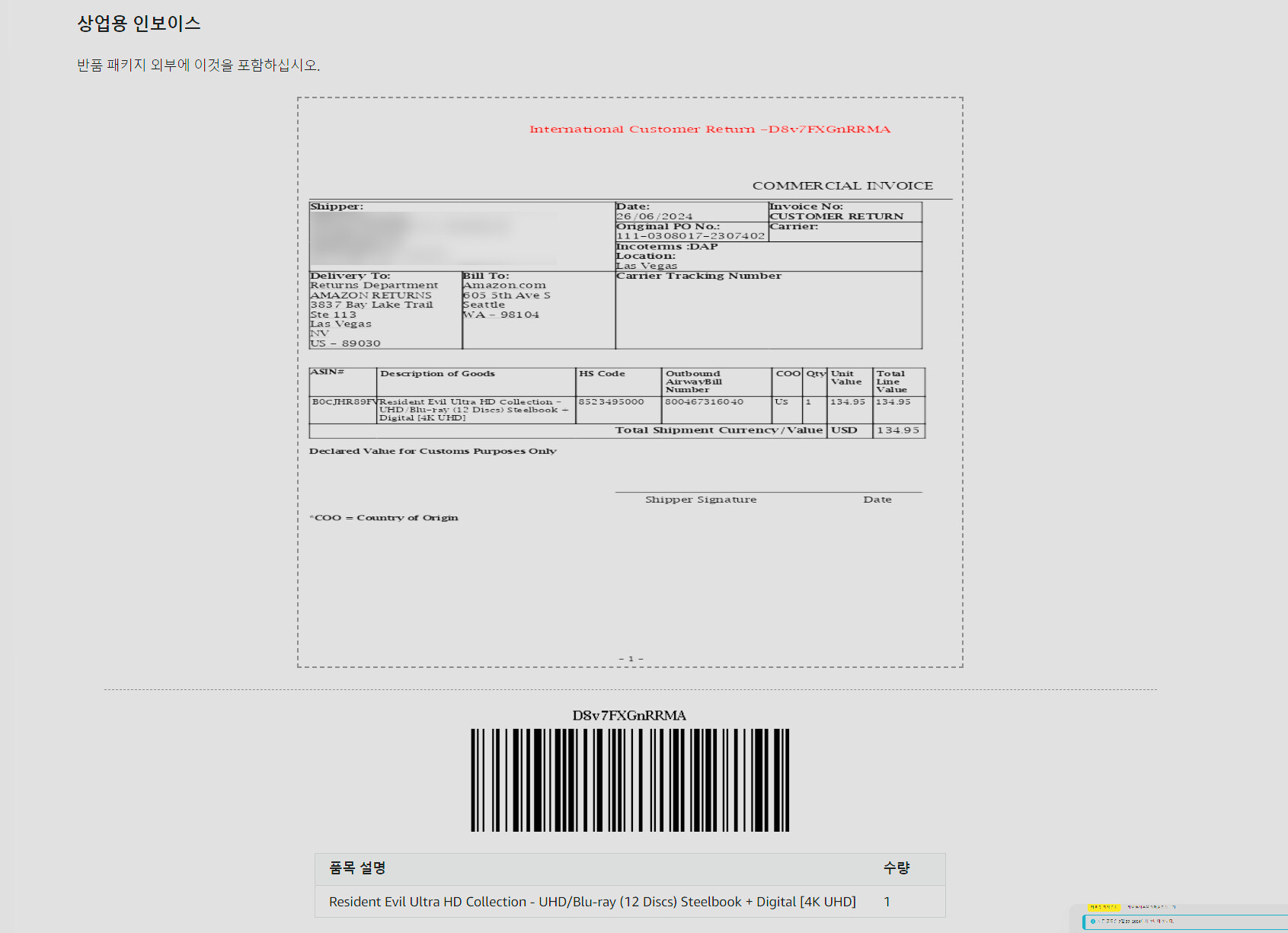Click the Resident Evil Ultra HD Collection item row
The image size is (1288, 933).
coord(630,902)
